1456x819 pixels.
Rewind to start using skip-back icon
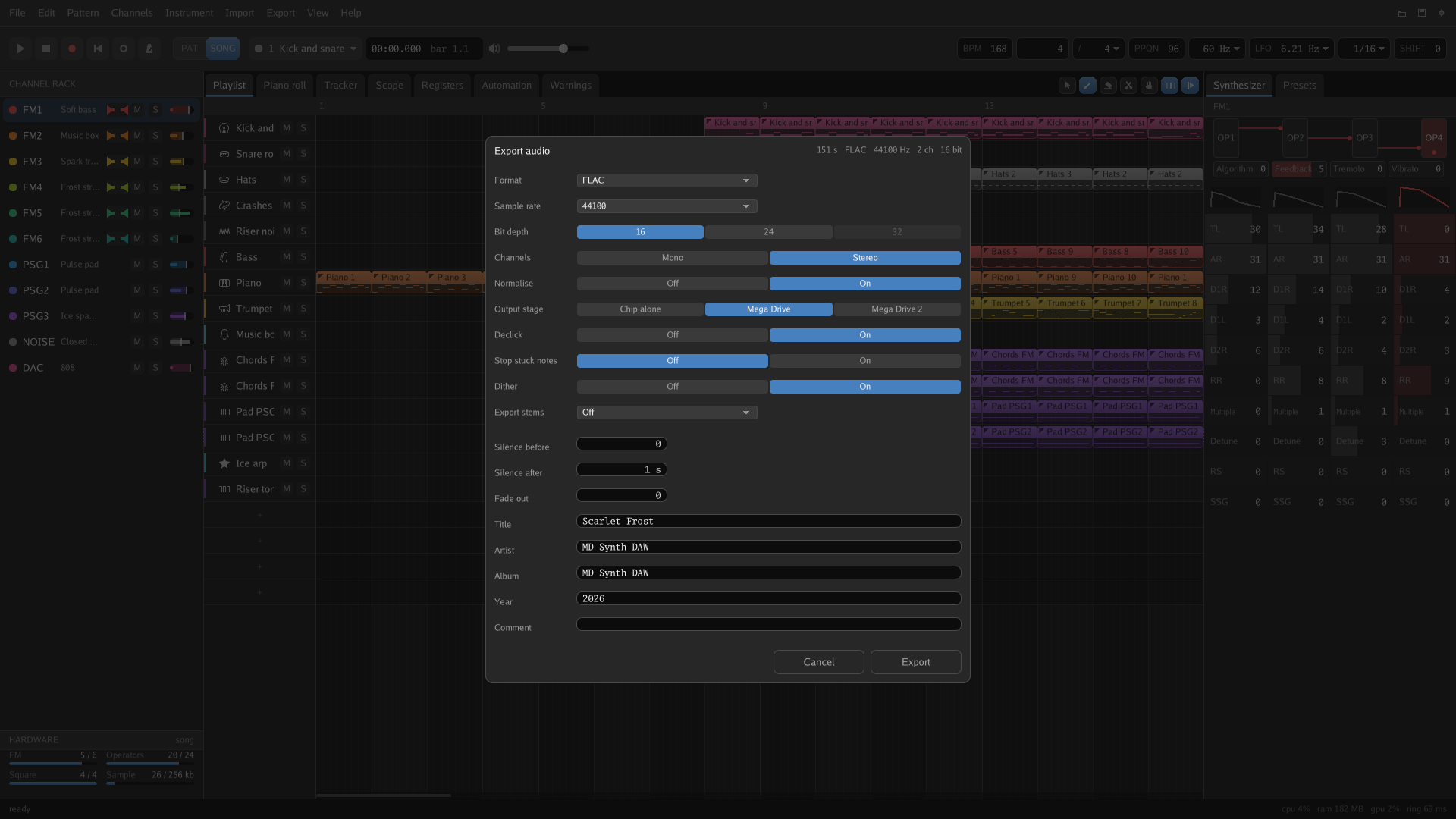[x=98, y=49]
